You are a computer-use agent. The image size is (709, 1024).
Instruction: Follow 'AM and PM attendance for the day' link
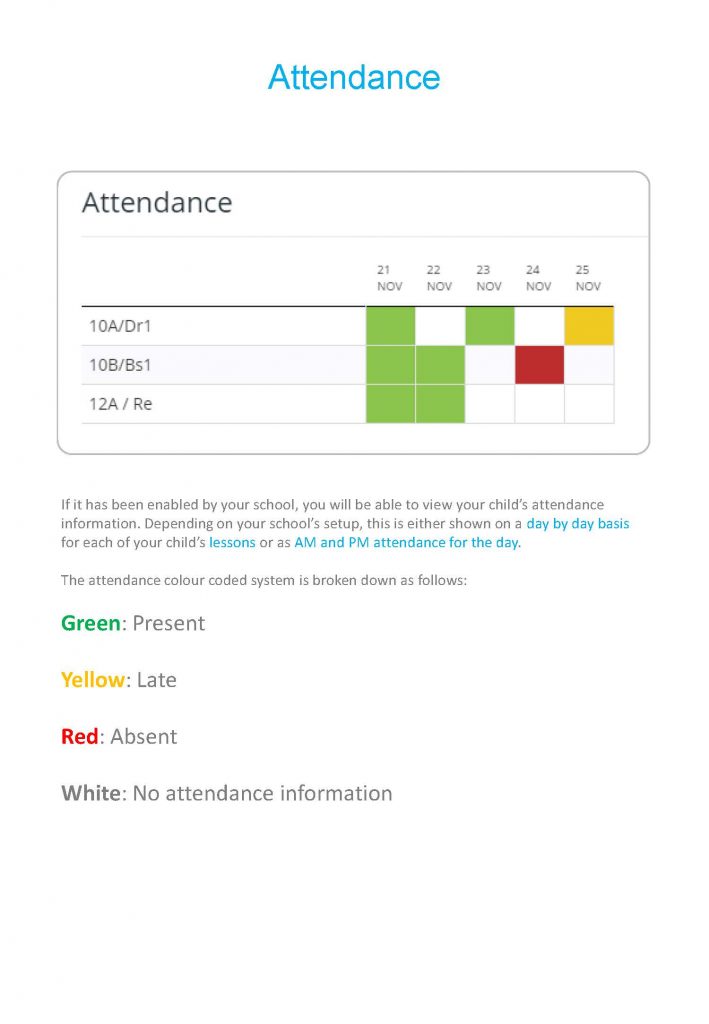click(407, 543)
